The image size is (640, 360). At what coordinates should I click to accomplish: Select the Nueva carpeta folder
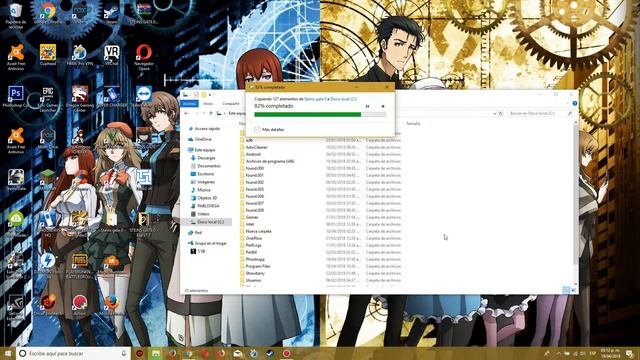click(x=258, y=231)
